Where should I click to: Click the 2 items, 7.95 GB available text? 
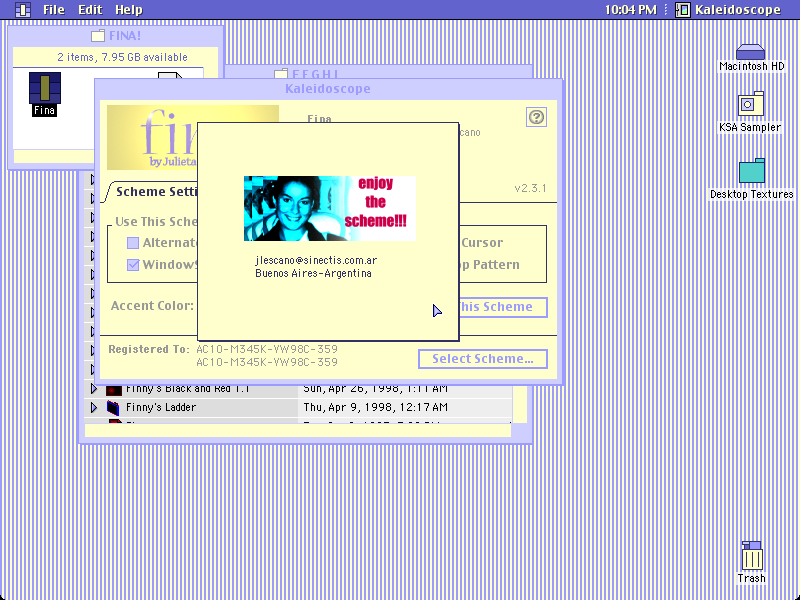122,57
